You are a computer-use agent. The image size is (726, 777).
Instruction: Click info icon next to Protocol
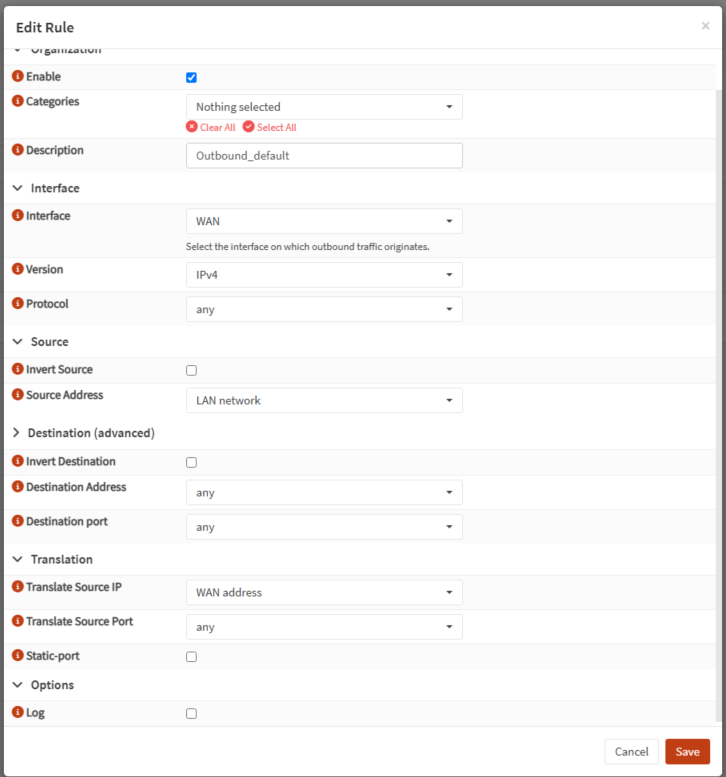tap(18, 303)
